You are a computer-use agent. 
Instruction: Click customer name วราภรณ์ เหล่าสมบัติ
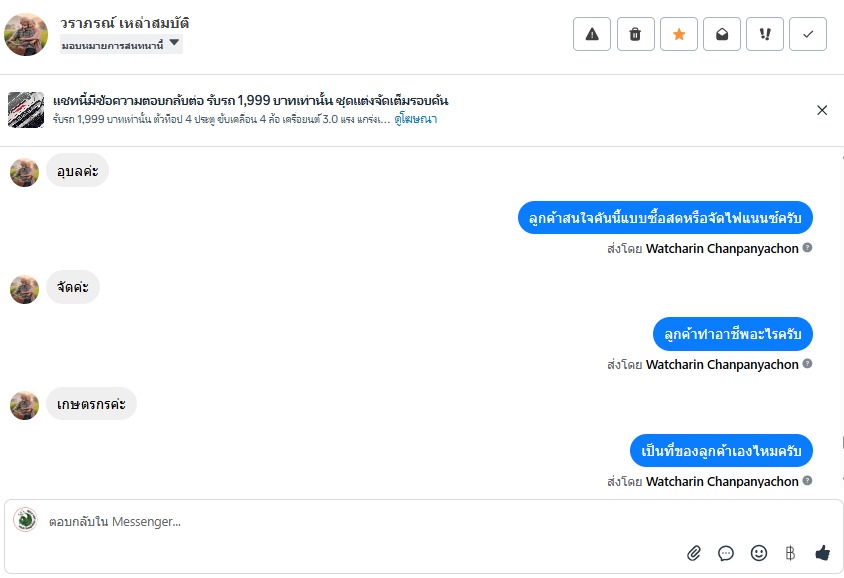[x=124, y=23]
